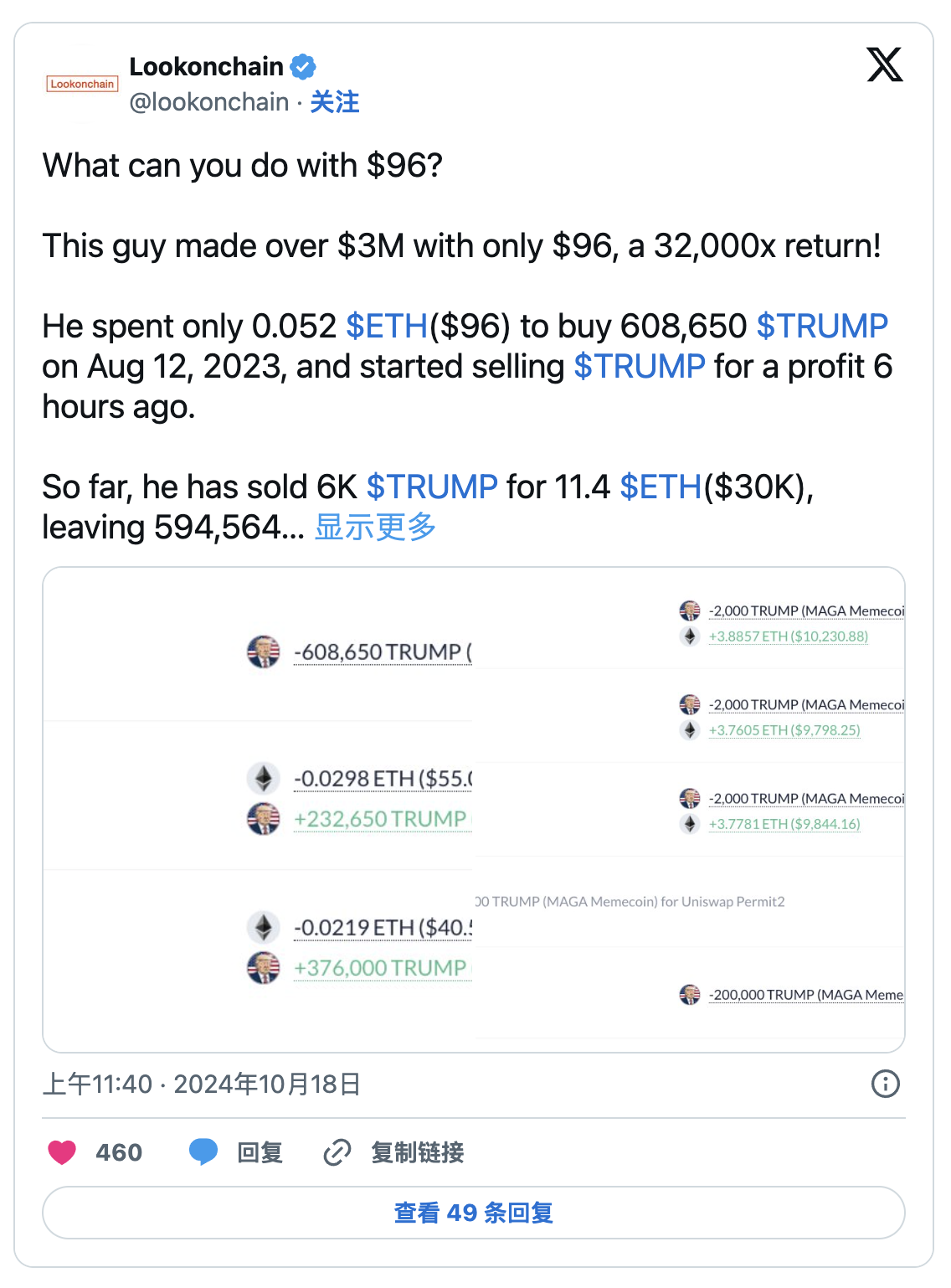View all replies with 查看 49 条回复
Viewport: 951px width, 1288px height.
click(474, 1213)
